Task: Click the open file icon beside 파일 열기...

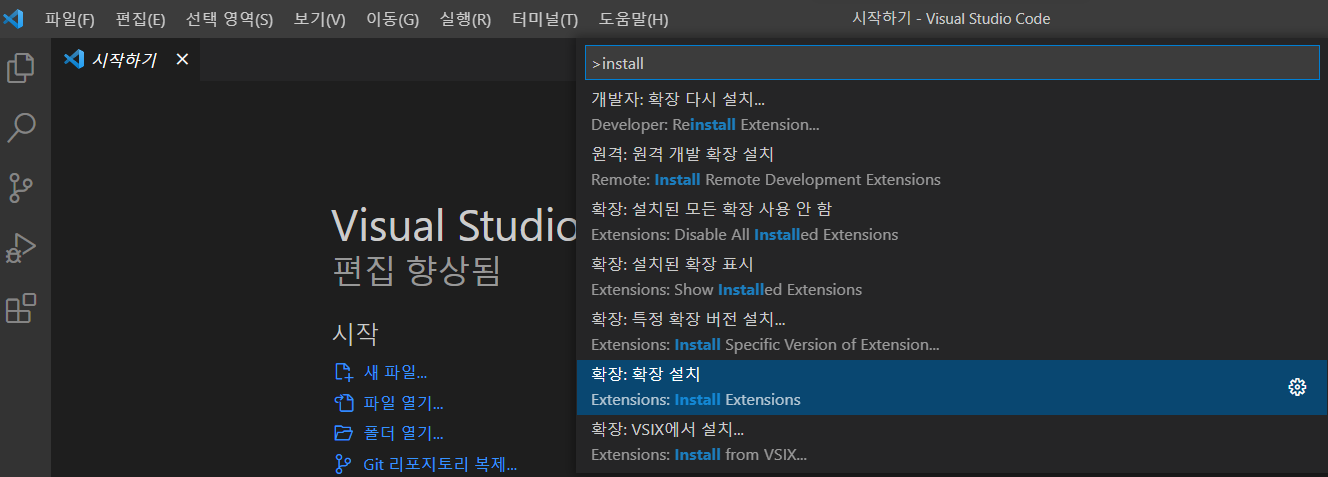Action: click(343, 403)
